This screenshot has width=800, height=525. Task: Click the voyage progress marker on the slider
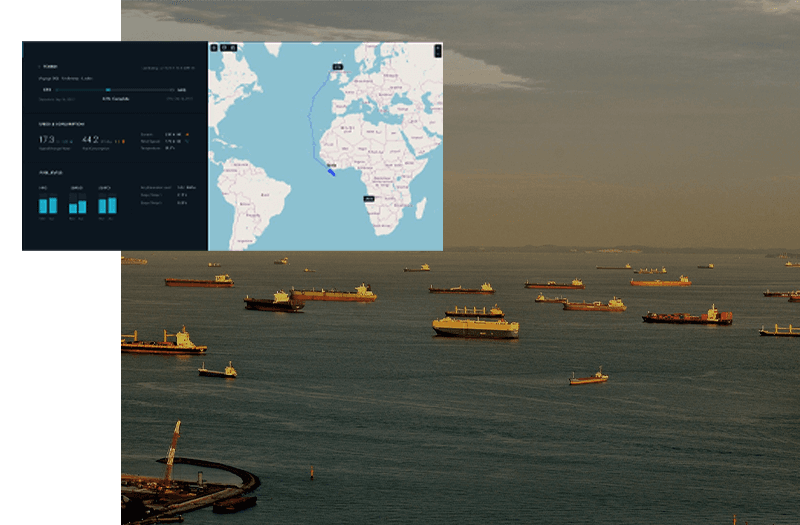[x=107, y=89]
